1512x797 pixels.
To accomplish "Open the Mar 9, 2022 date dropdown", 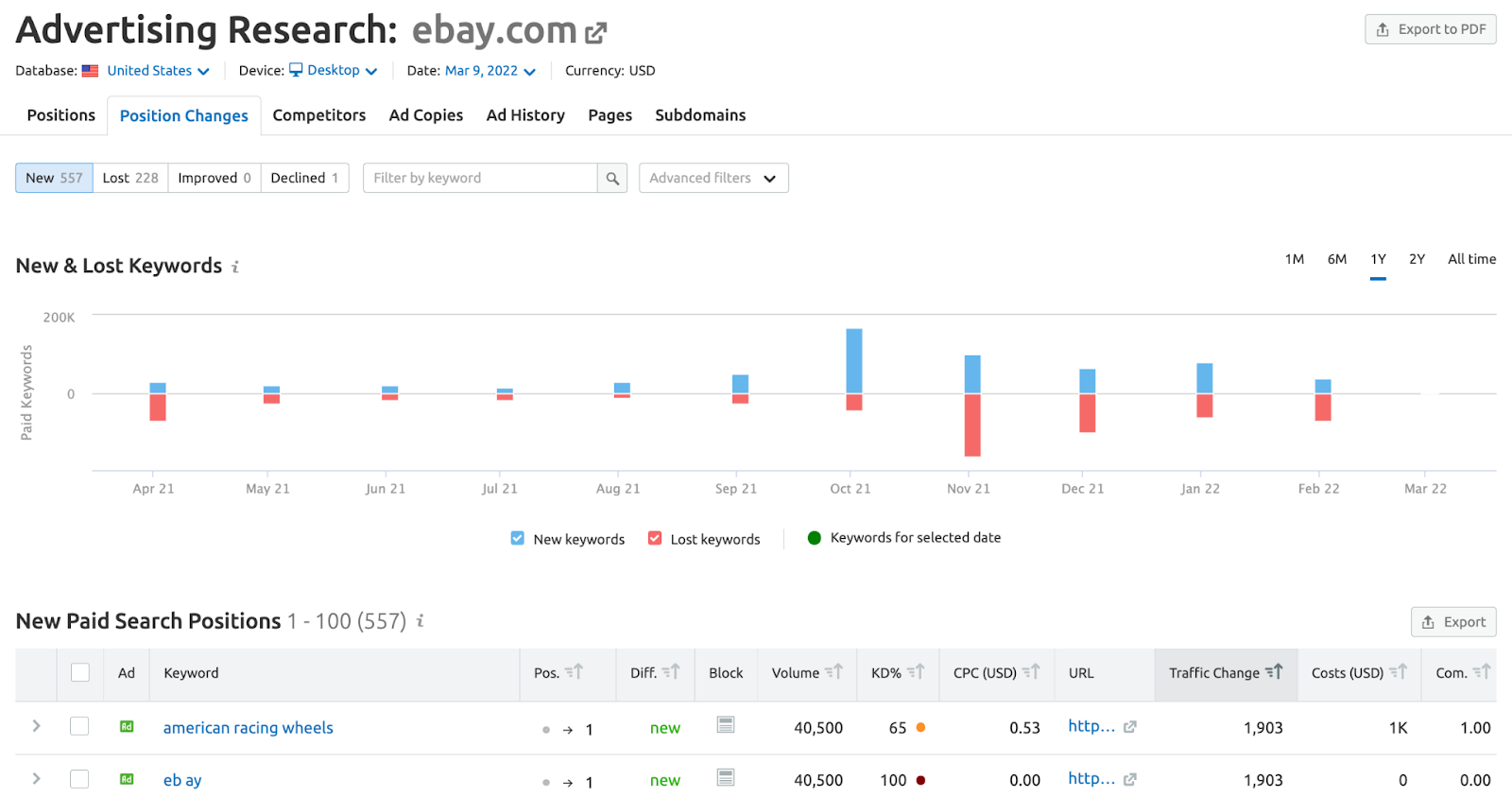I will pyautogui.click(x=490, y=71).
